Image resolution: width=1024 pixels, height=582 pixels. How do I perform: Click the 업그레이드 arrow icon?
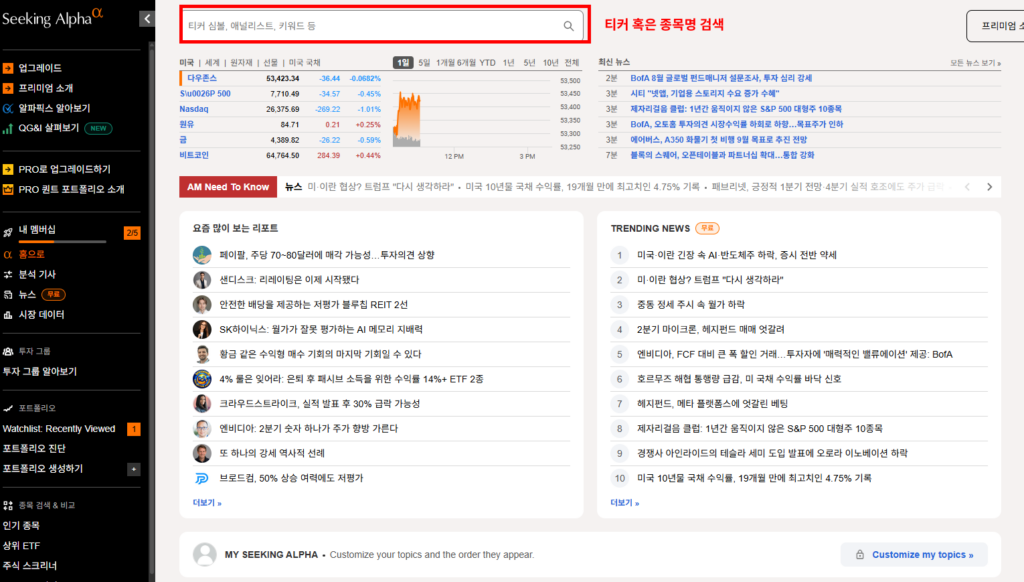coord(8,68)
